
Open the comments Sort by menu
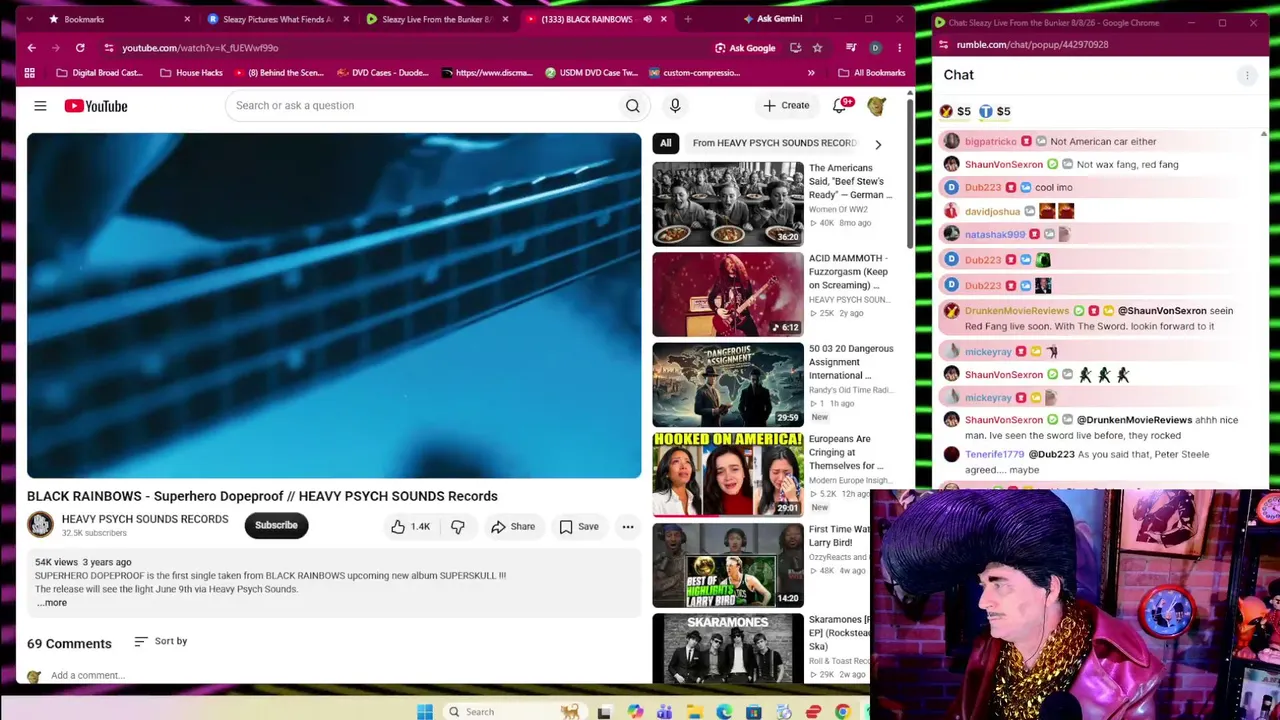click(161, 641)
